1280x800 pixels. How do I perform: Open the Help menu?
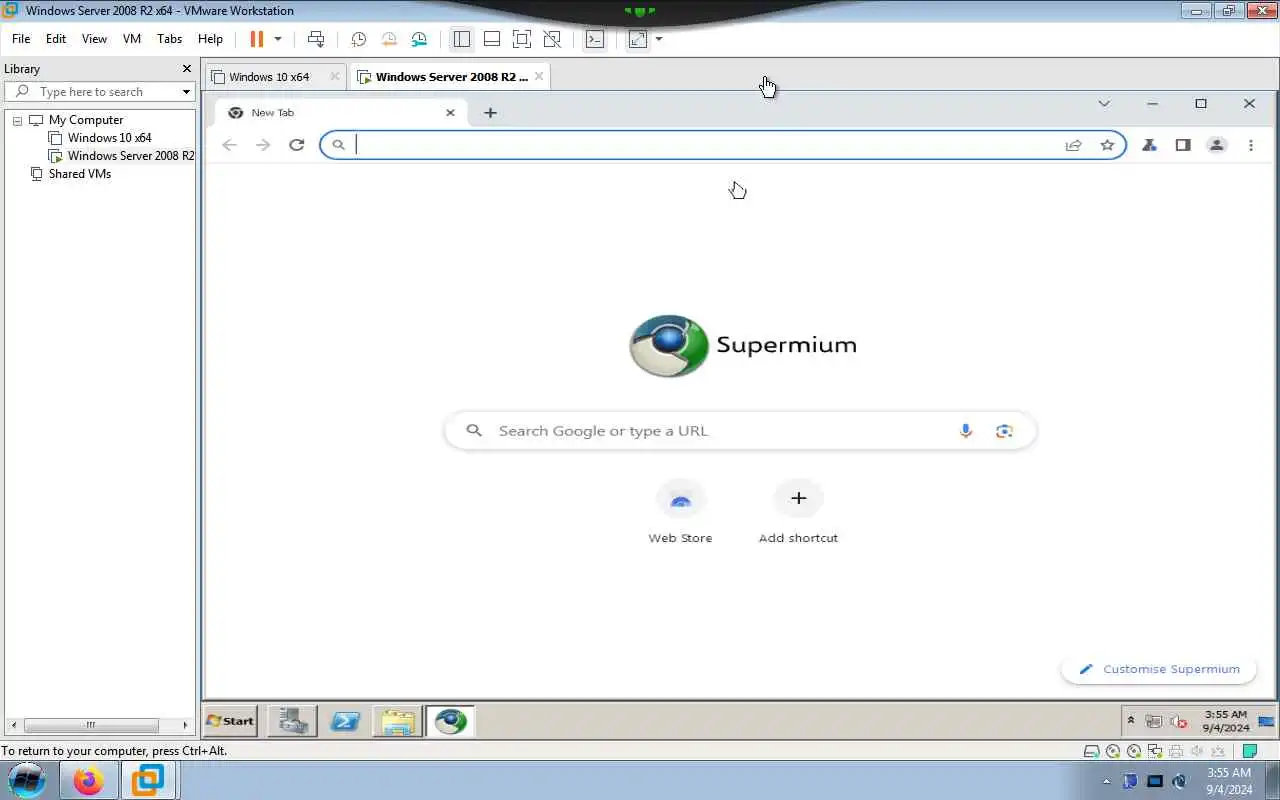pyautogui.click(x=210, y=39)
